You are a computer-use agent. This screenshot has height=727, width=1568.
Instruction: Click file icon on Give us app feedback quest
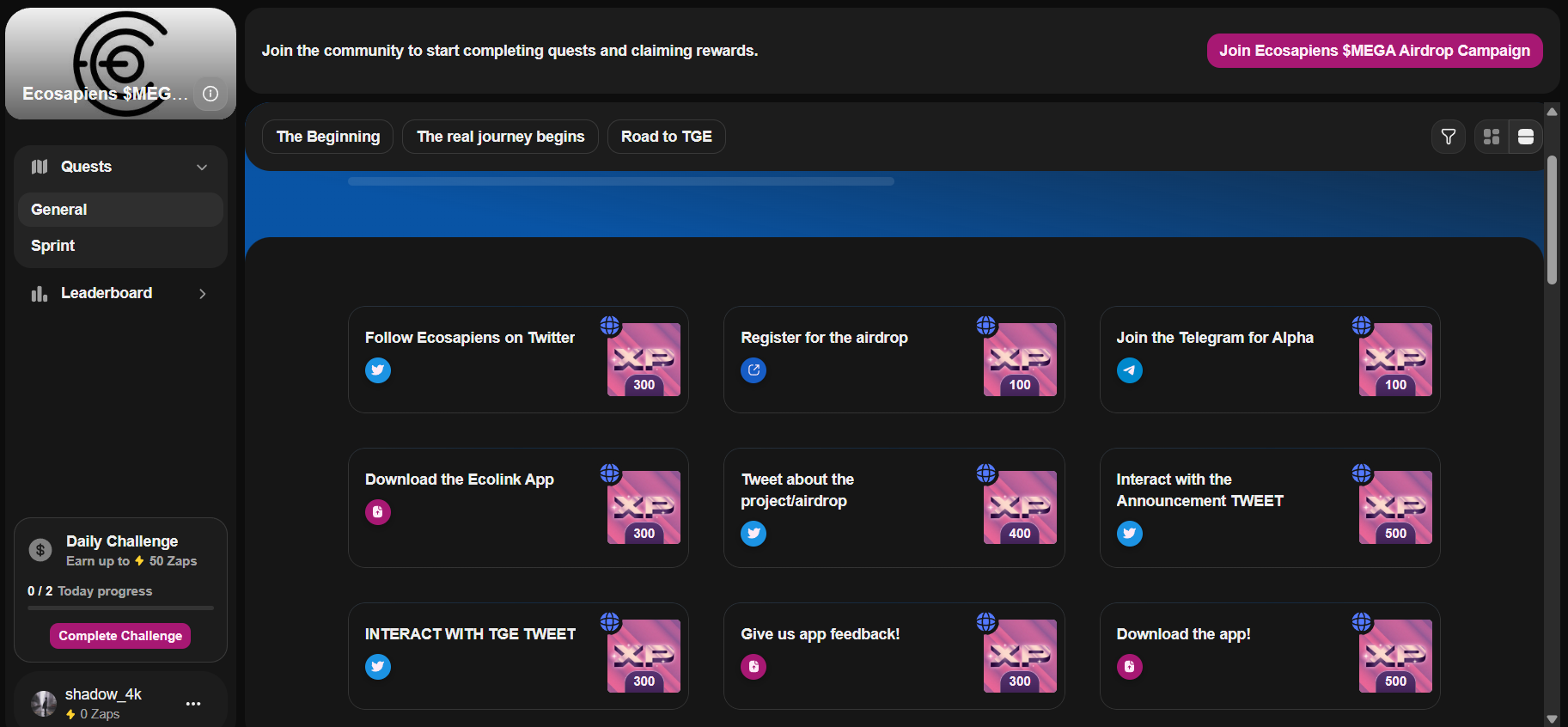[x=753, y=667]
